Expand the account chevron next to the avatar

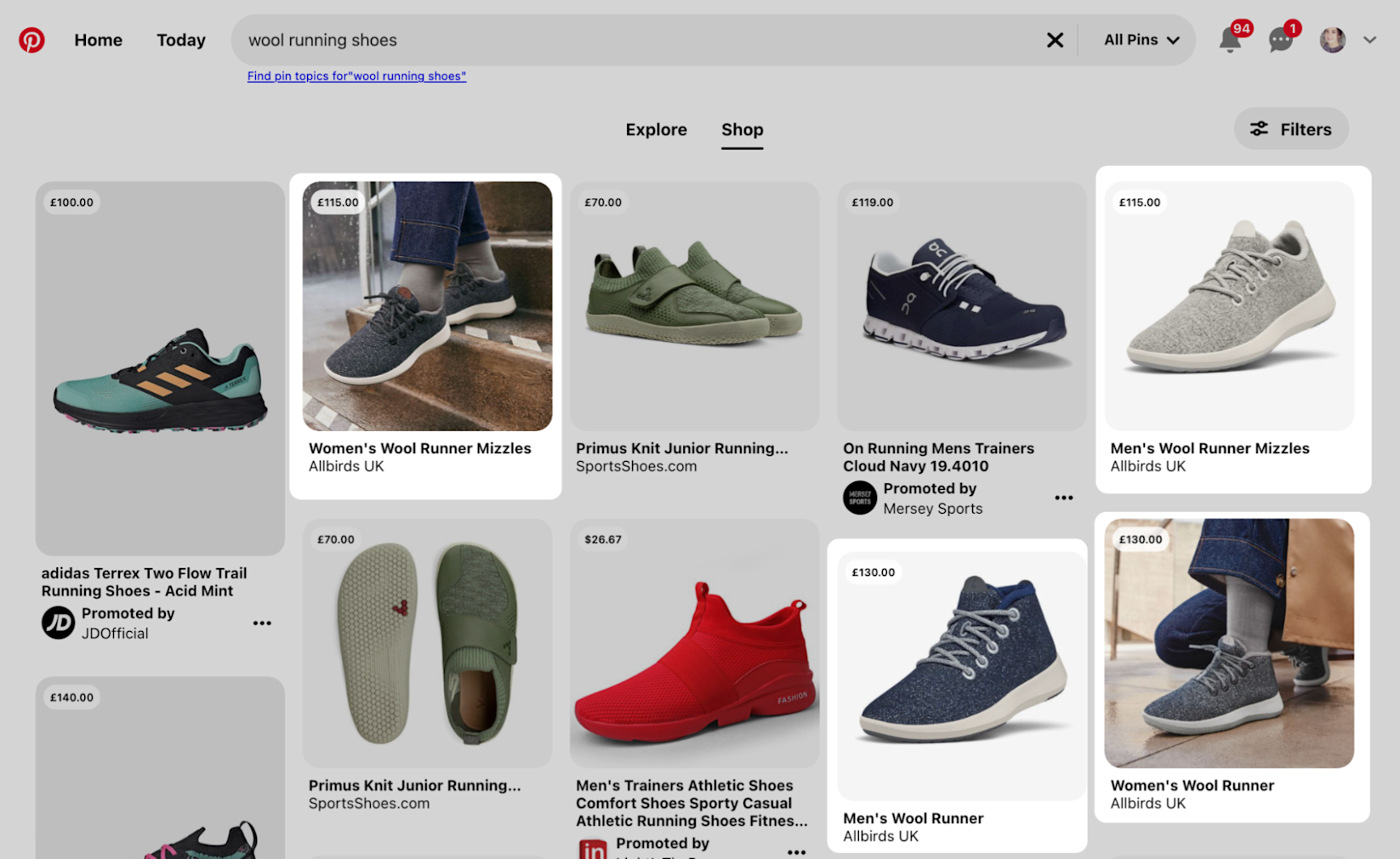coord(1369,40)
